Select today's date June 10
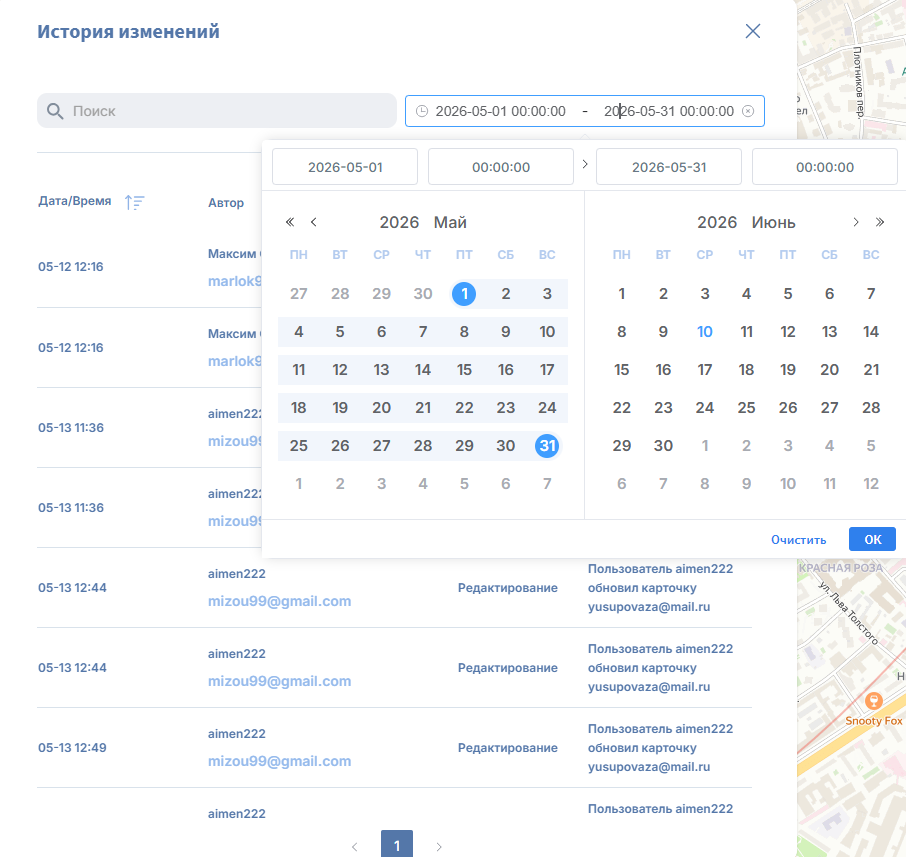Image resolution: width=906 pixels, height=857 pixels. click(x=704, y=332)
